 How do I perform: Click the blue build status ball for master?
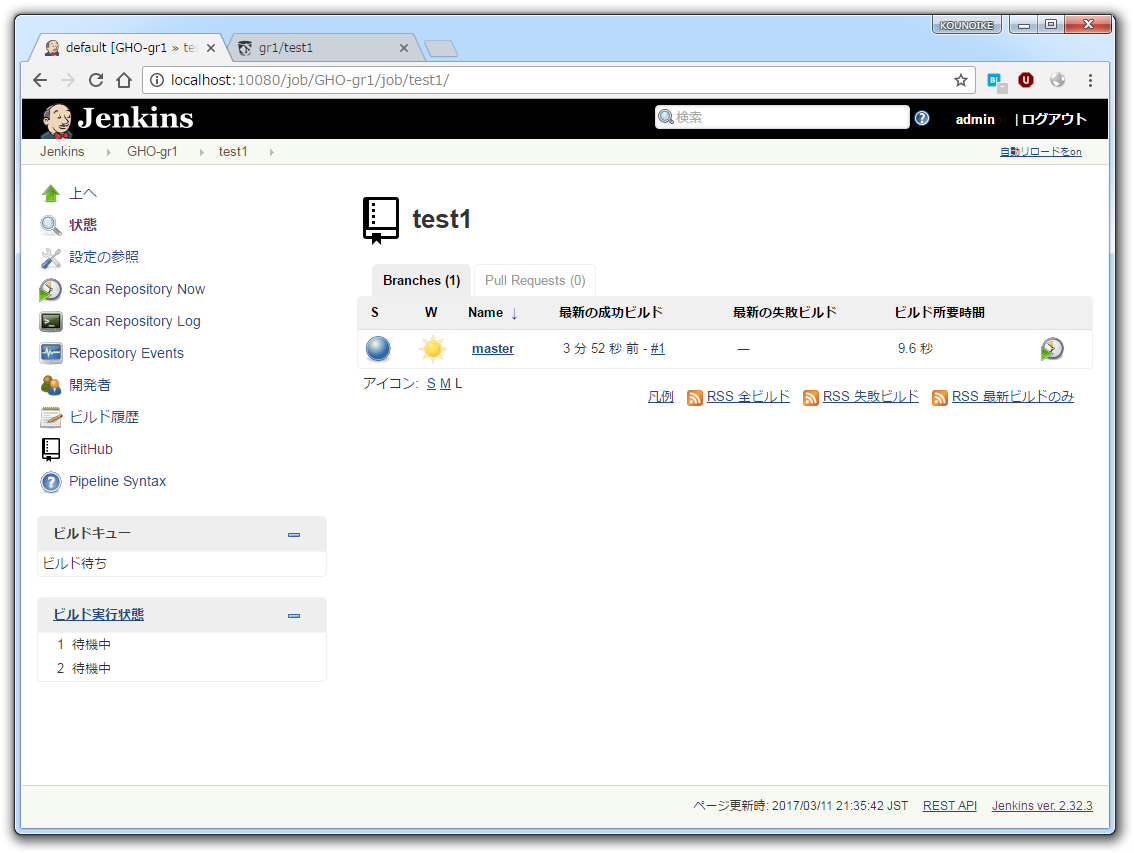[379, 348]
